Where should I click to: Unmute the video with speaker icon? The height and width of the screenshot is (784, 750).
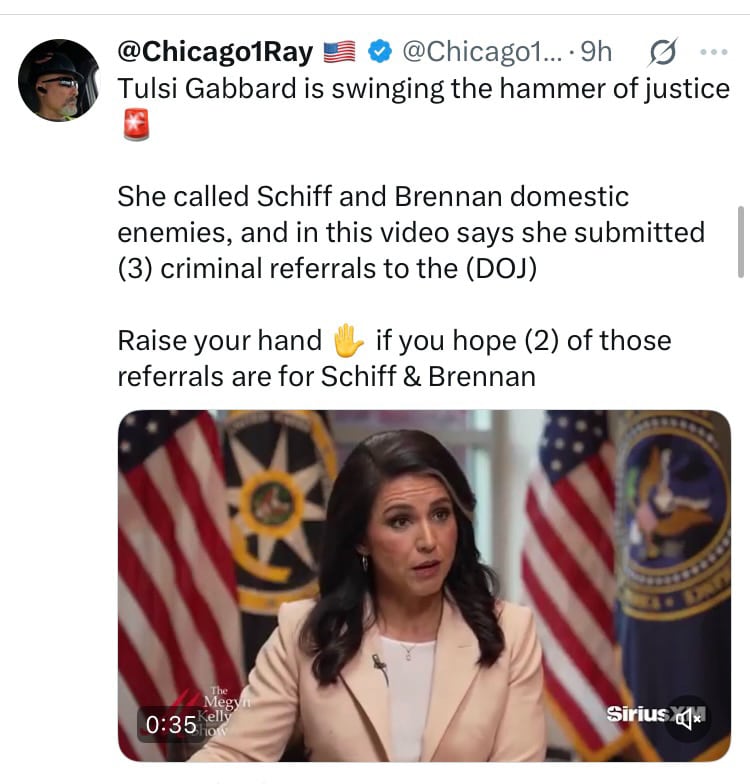click(x=688, y=718)
